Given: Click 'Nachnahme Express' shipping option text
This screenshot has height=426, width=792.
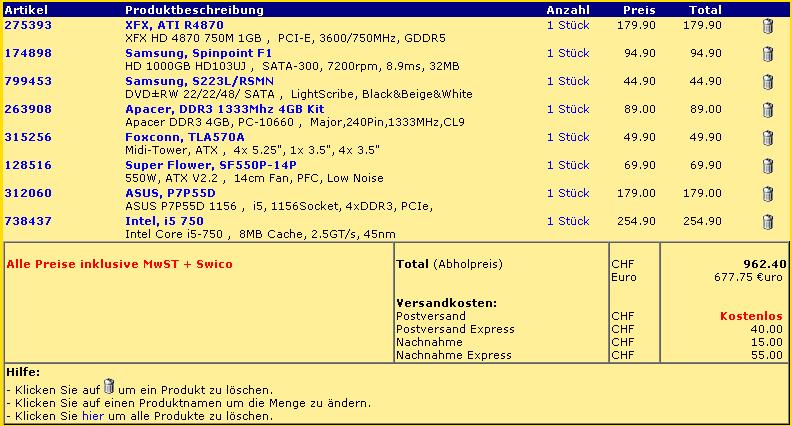Looking at the screenshot, I should [454, 355].
